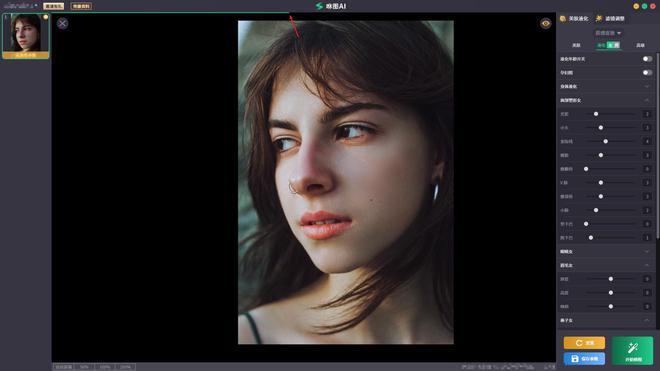
Task: Toggle the second switch below the first one
Action: point(647,72)
